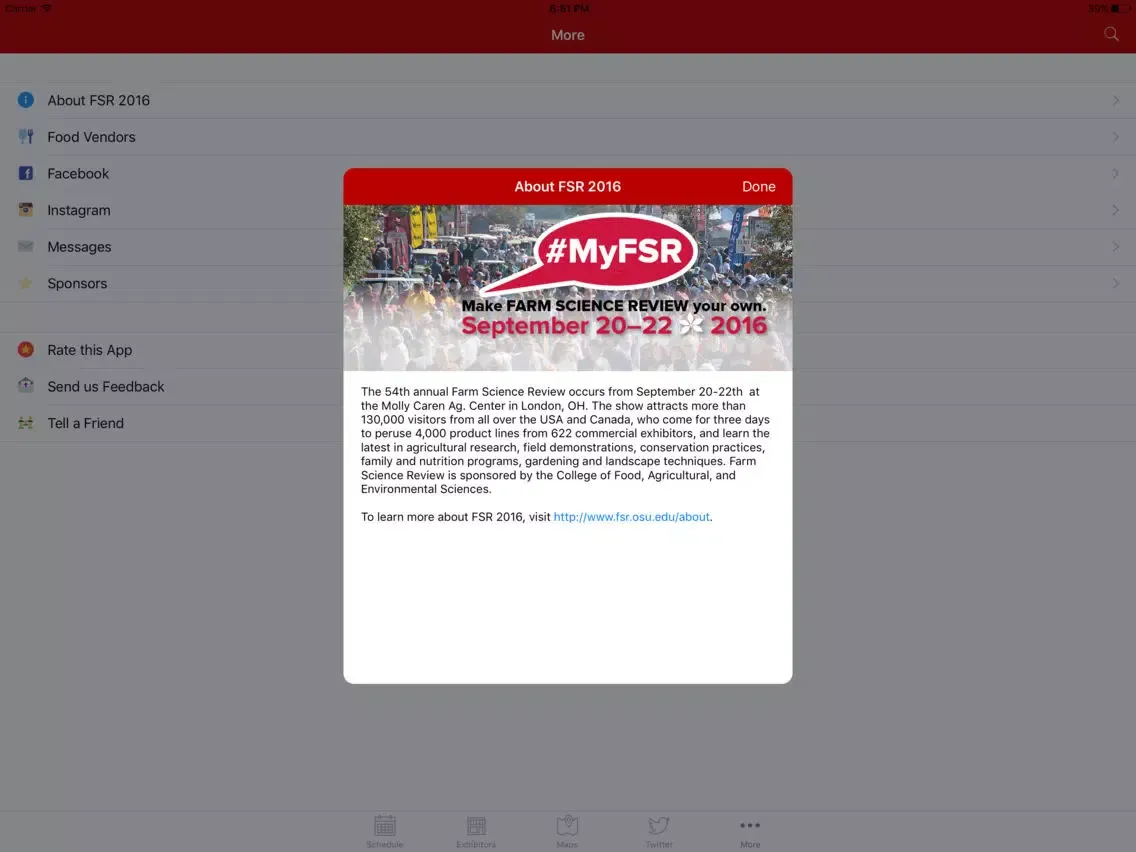Click the battery status indicator
The width and height of the screenshot is (1136, 852).
coord(1120,9)
